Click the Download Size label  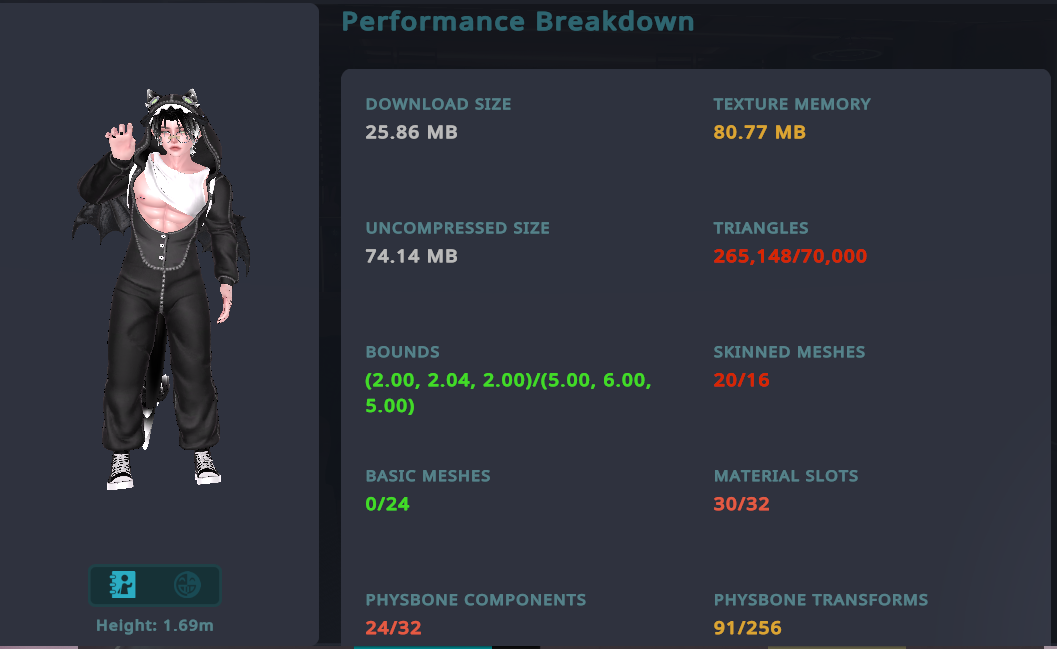click(438, 104)
